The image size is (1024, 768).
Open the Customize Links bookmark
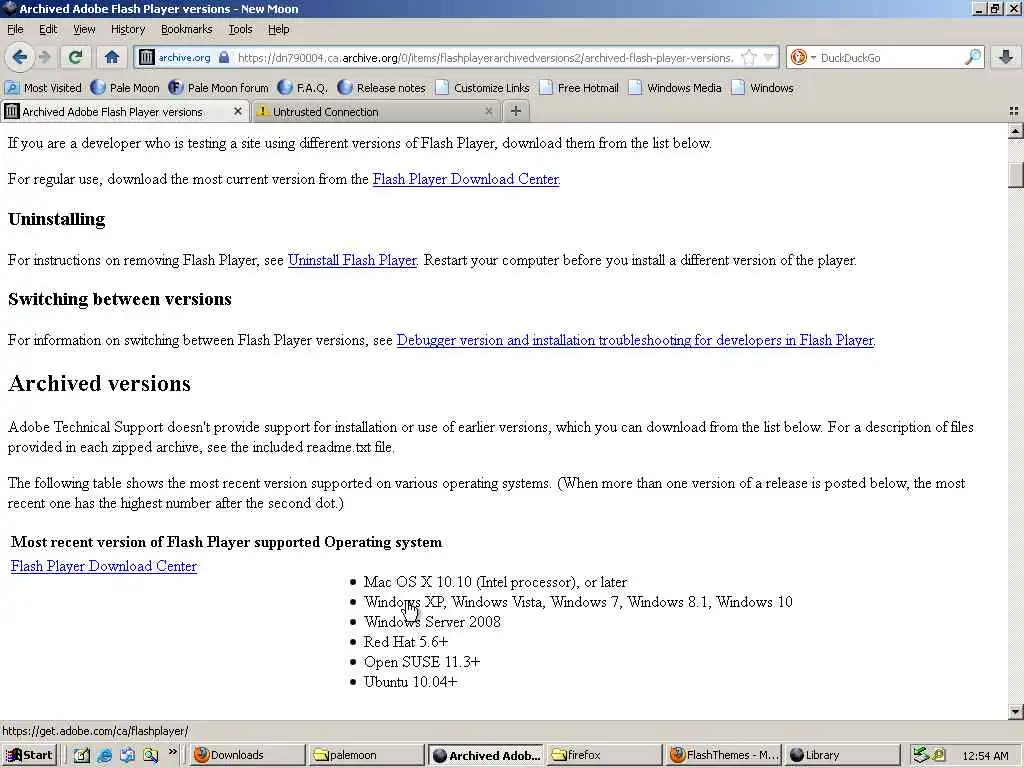tap(482, 88)
